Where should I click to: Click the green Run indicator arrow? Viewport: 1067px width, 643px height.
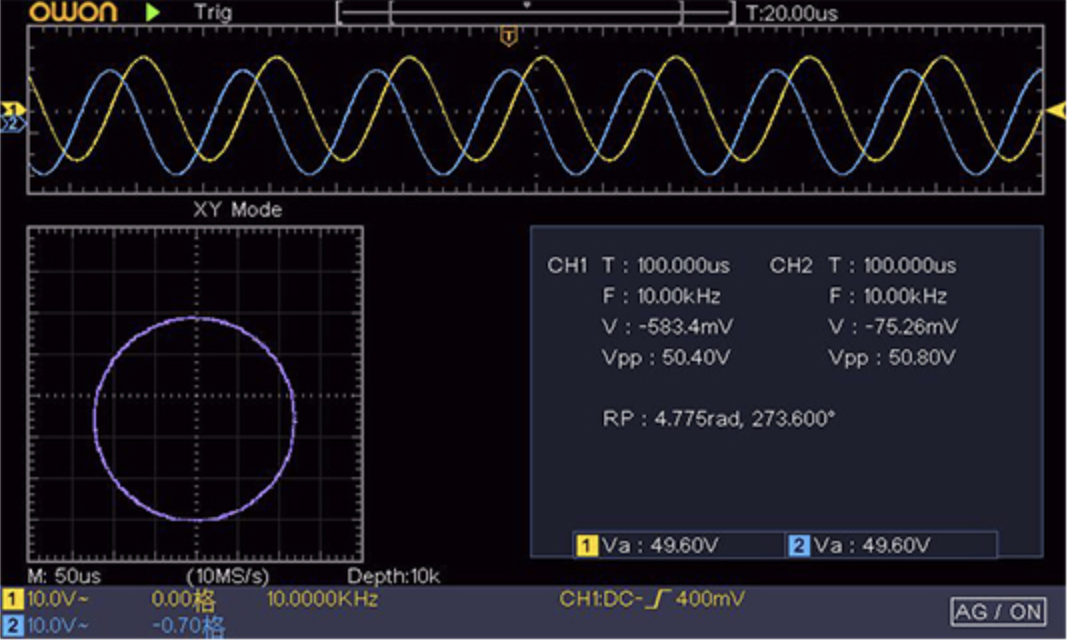[152, 13]
